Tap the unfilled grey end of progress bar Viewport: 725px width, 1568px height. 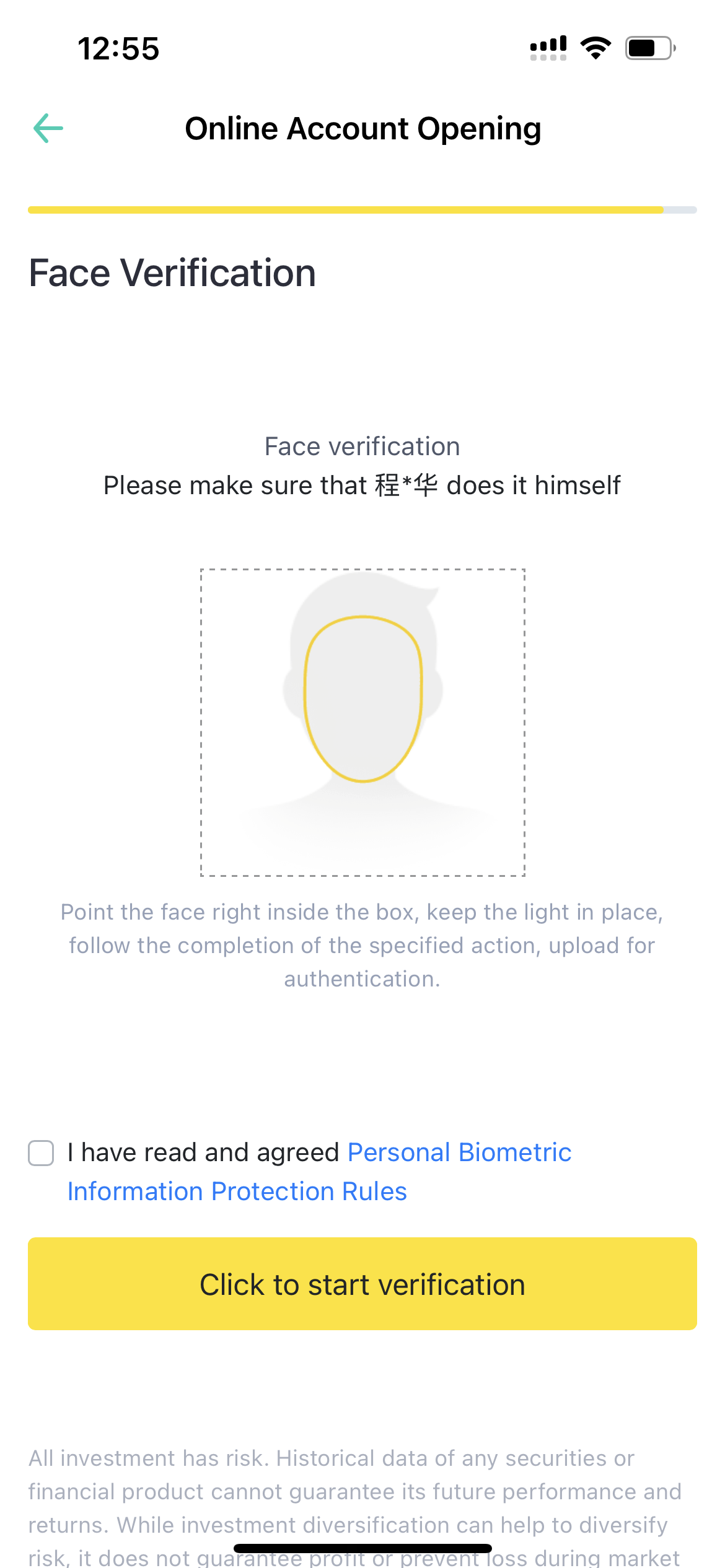click(680, 210)
